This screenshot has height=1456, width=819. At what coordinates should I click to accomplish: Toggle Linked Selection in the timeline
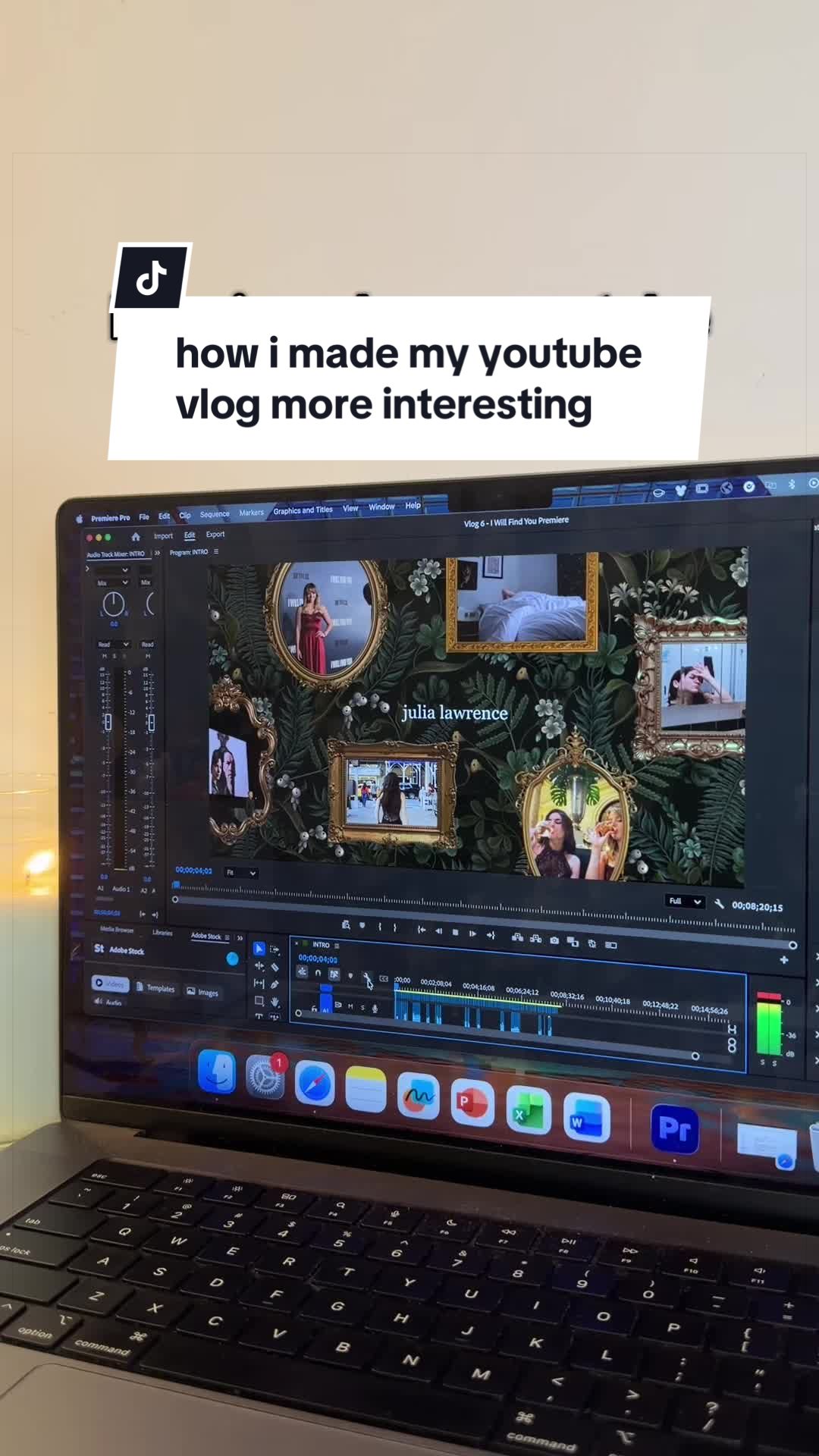click(334, 974)
